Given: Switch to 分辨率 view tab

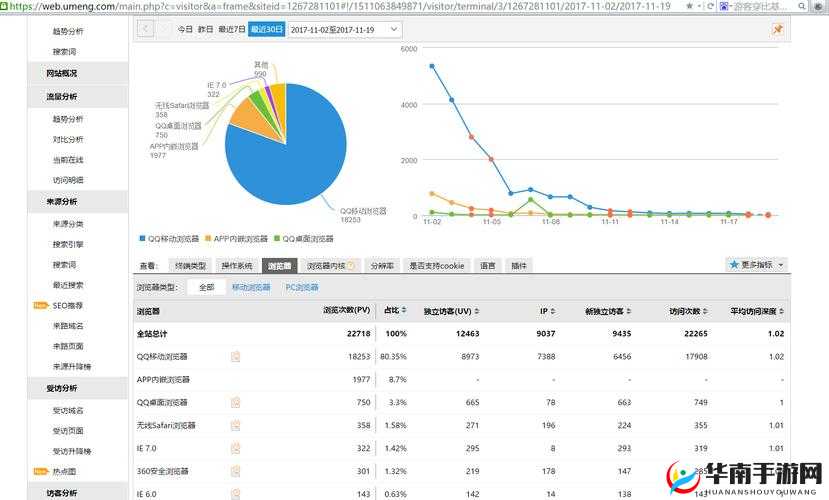Looking at the screenshot, I should click(382, 266).
